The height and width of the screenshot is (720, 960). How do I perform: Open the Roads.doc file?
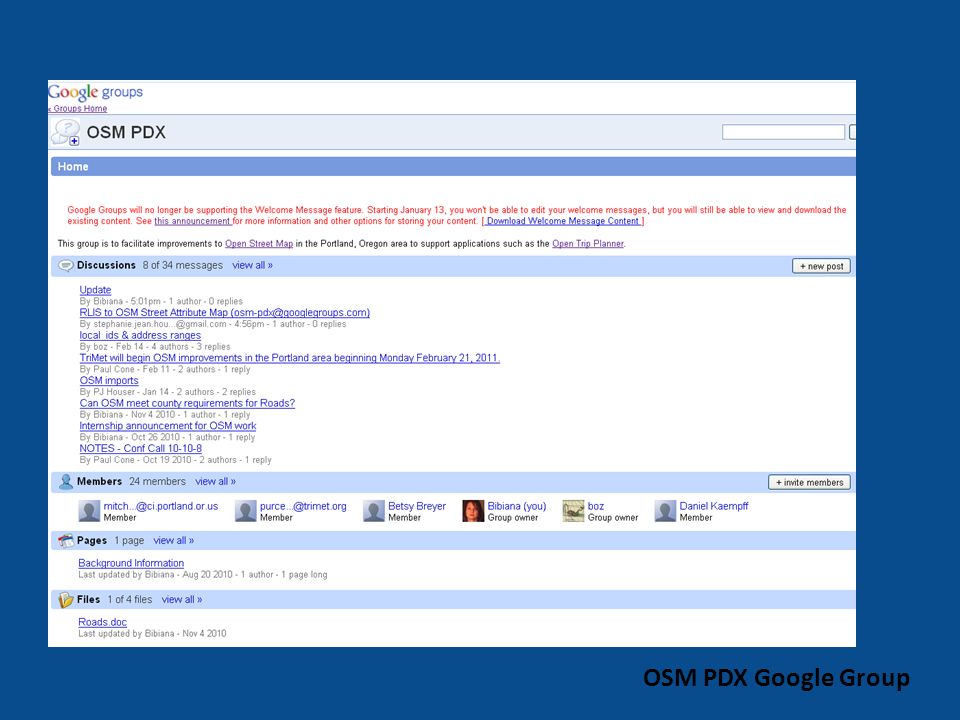[102, 622]
